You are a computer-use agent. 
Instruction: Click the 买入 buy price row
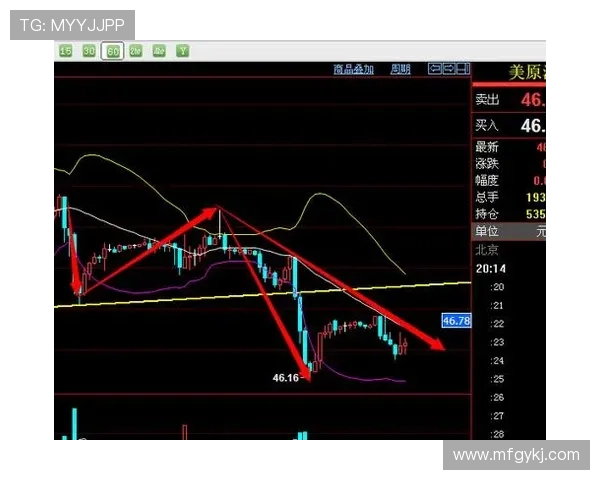(511, 126)
